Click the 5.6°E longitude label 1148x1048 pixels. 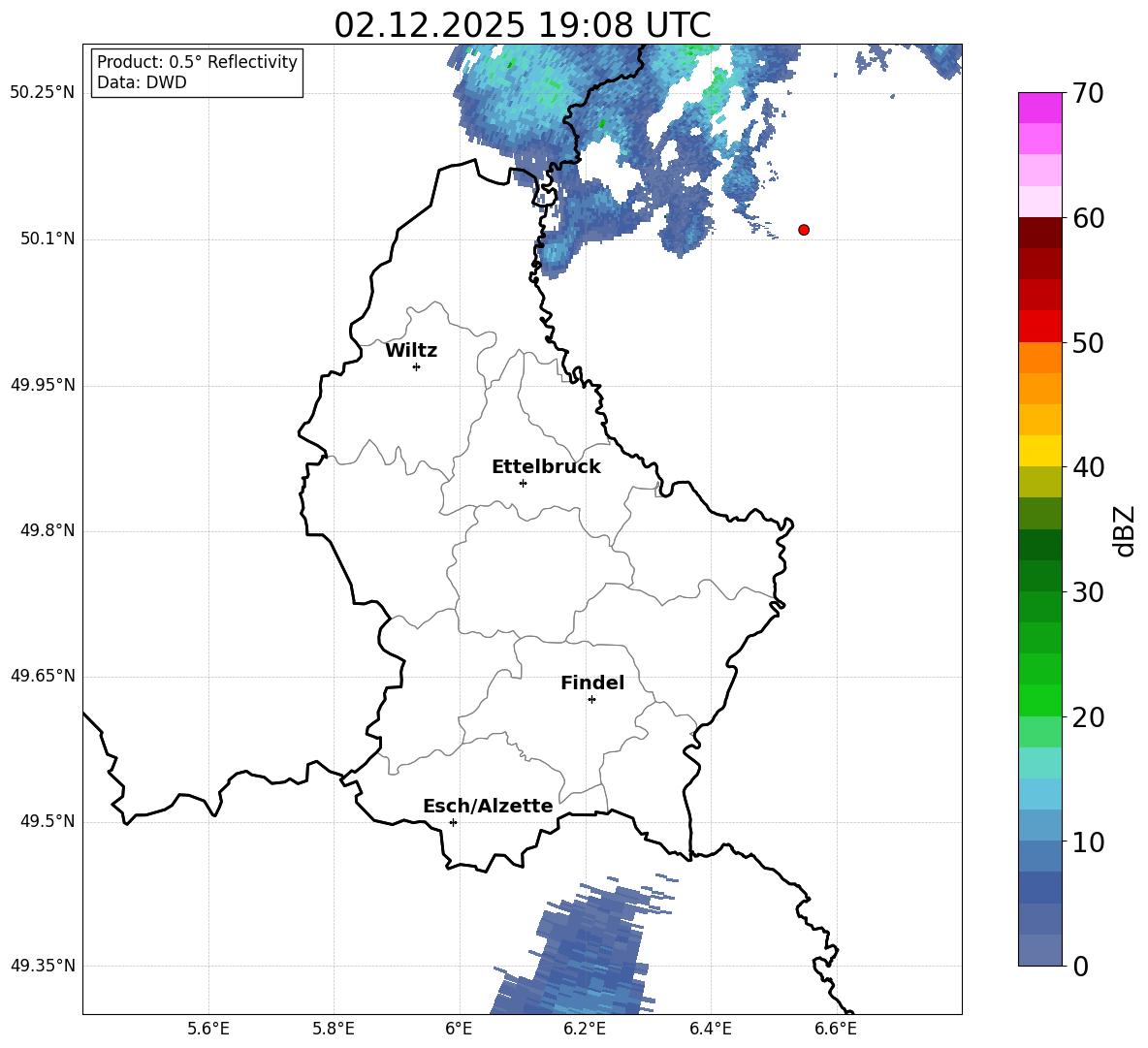click(x=208, y=1029)
